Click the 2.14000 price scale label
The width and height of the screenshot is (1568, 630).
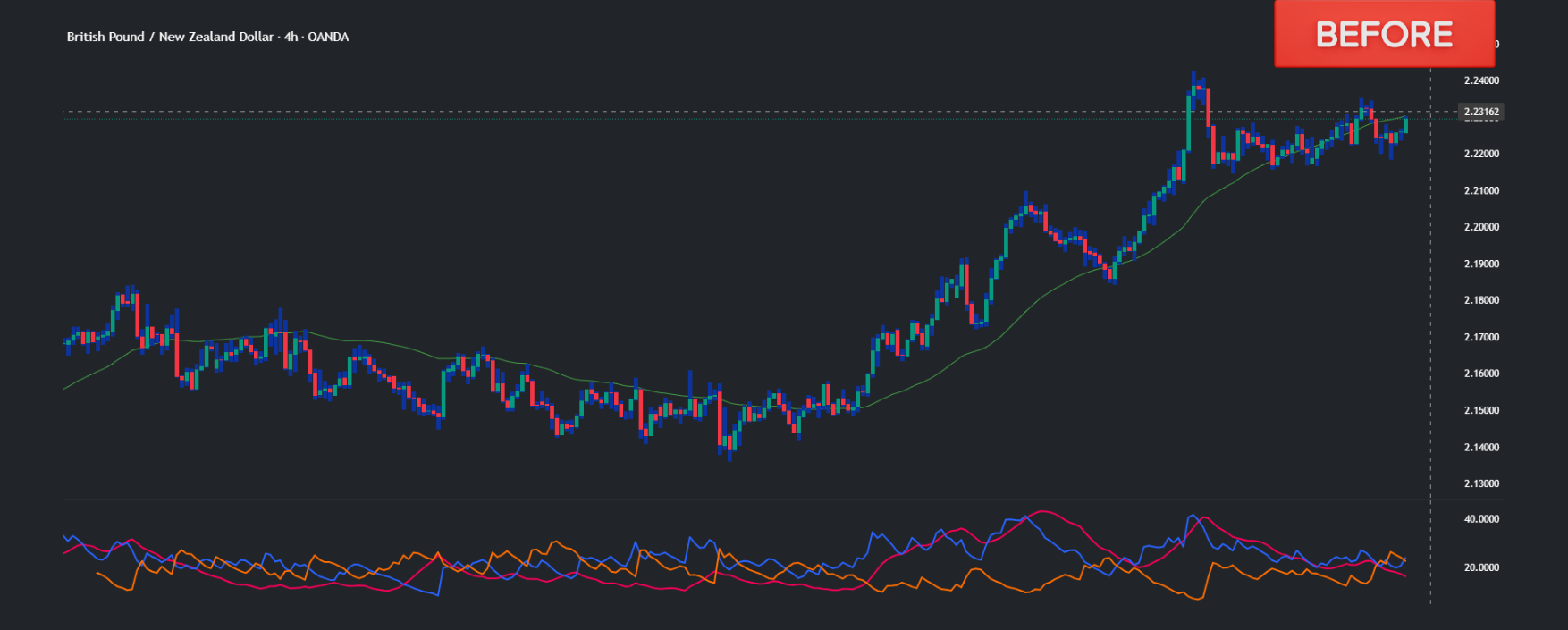click(1480, 447)
